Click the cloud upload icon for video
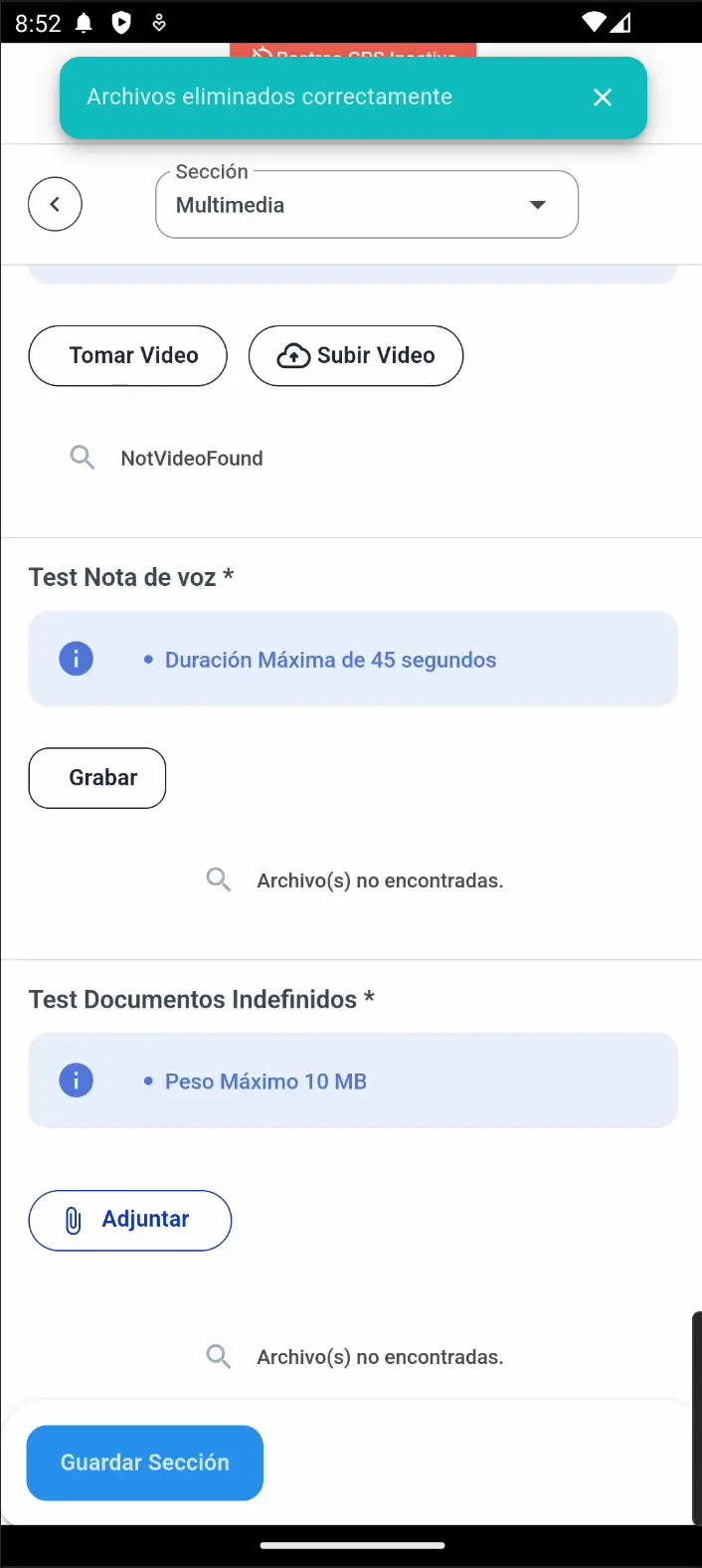The height and width of the screenshot is (1568, 702). (x=293, y=356)
